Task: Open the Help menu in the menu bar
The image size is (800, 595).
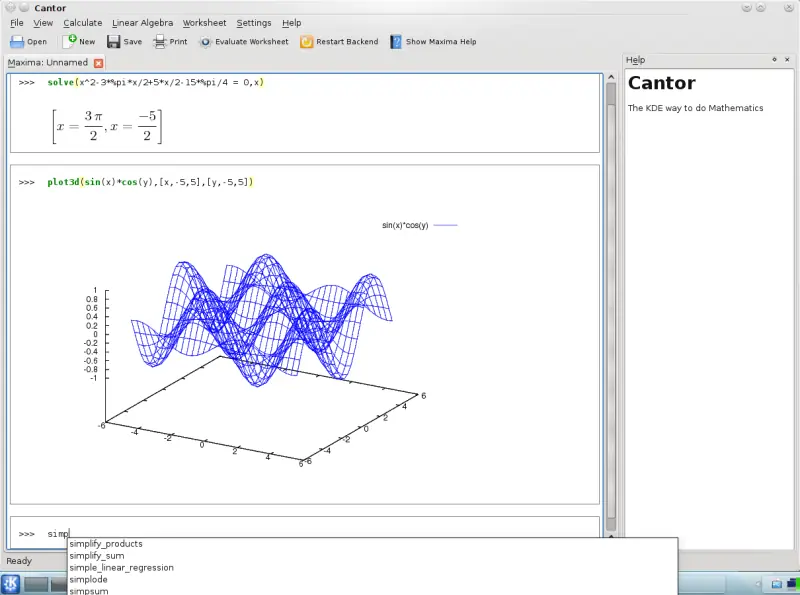Action: [291, 23]
